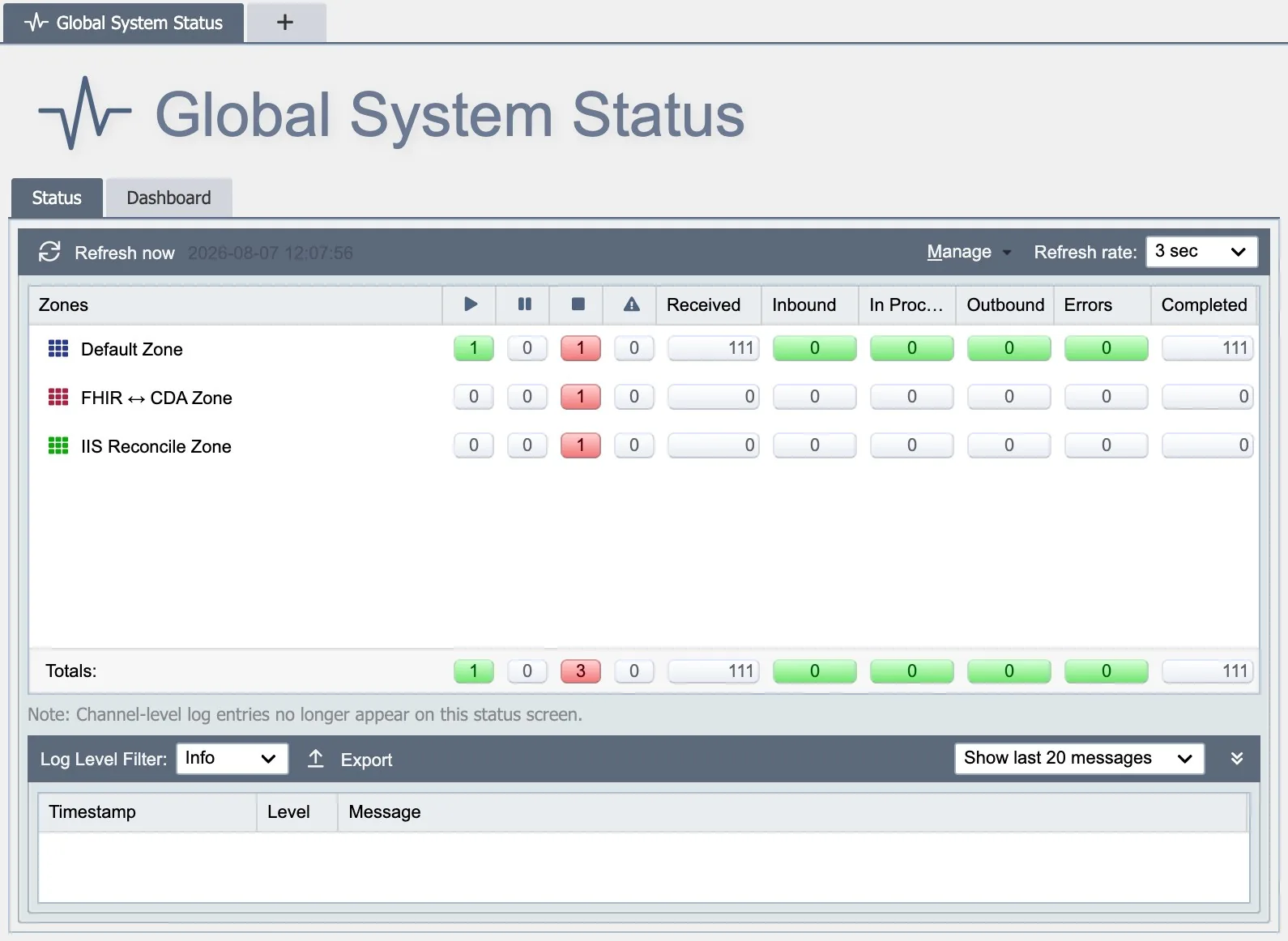Click the Export button
The height and width of the screenshot is (941, 1288).
[x=350, y=760]
